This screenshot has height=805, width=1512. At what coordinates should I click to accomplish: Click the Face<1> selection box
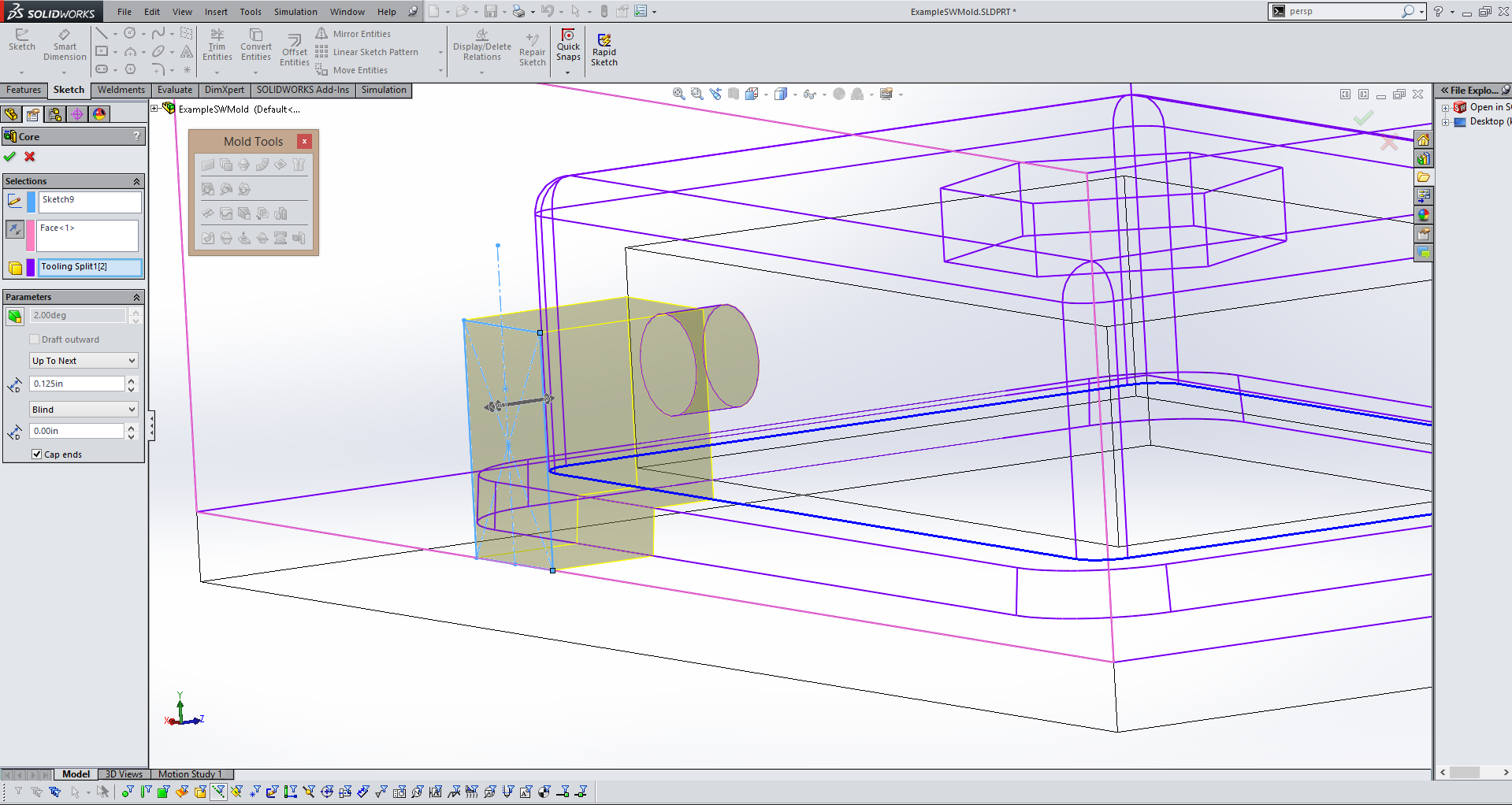pos(88,236)
